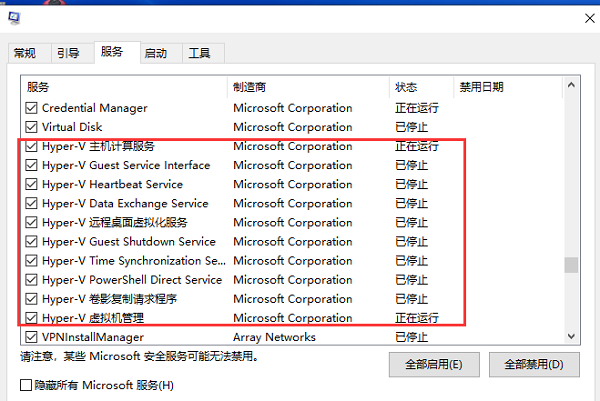Viewport: 600px width, 401px height.
Task: Select the Hyper-V Guest Shutdown Service row
Action: tap(128, 242)
